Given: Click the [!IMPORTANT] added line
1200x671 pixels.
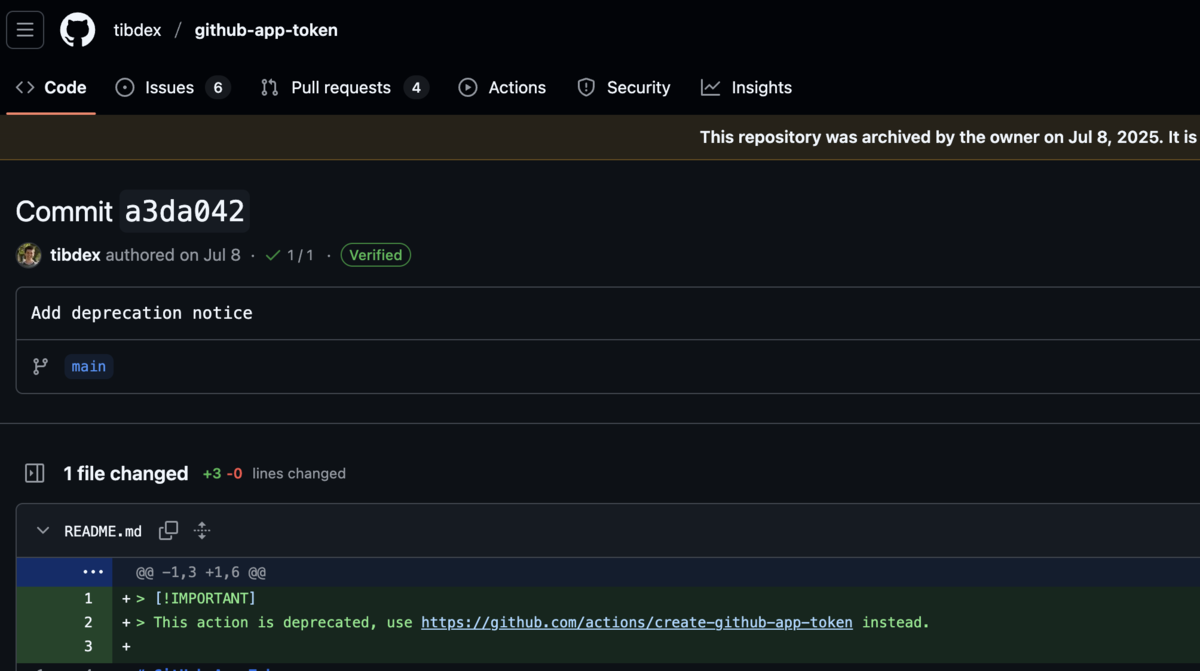Looking at the screenshot, I should point(205,598).
